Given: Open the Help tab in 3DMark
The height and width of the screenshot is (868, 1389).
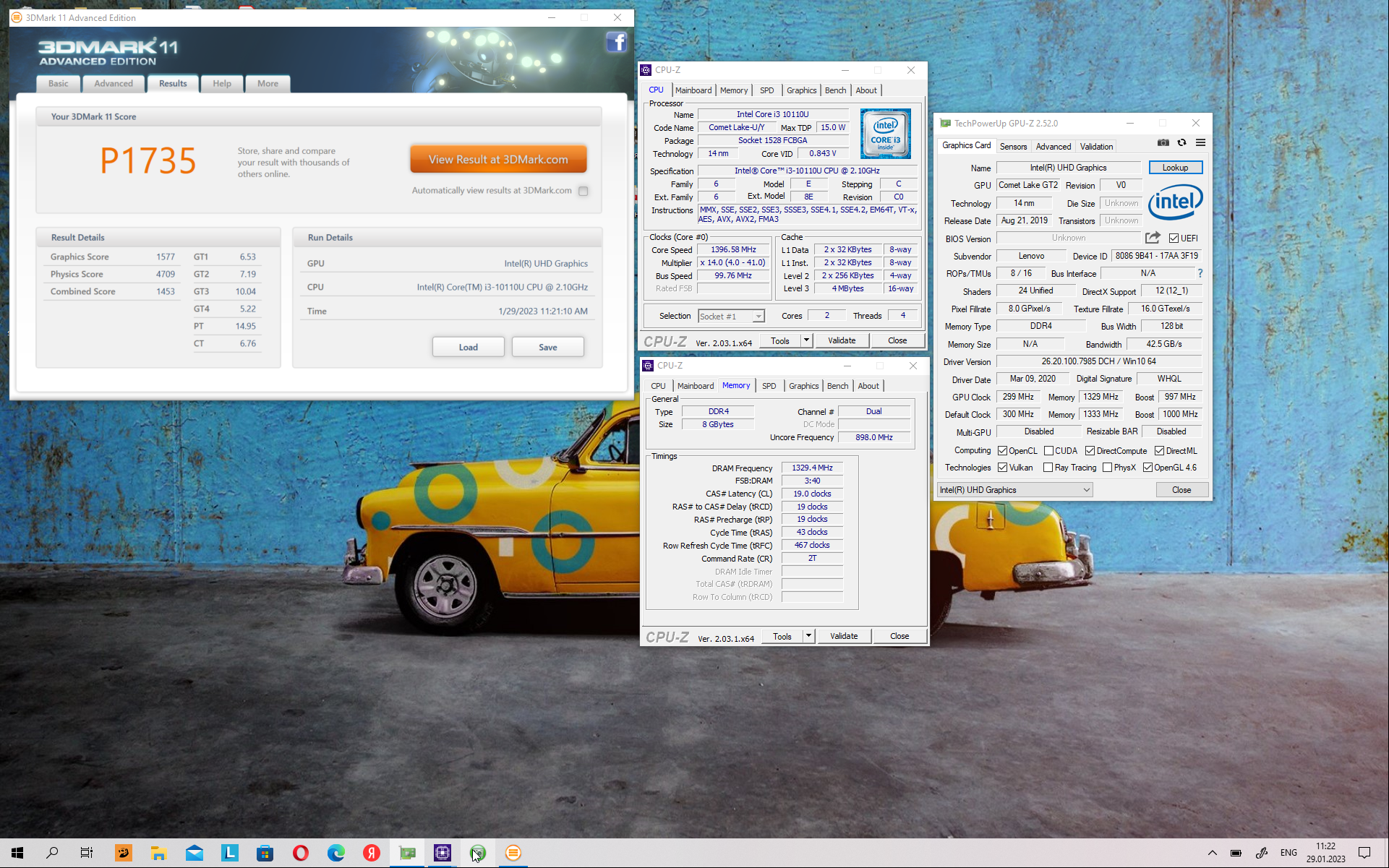Looking at the screenshot, I should pyautogui.click(x=222, y=83).
